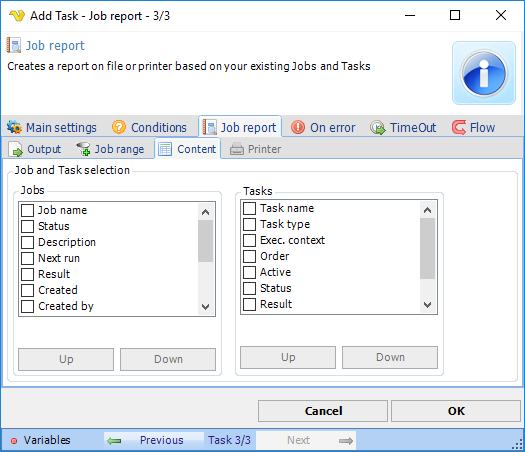Click the Job range funnel icon
Viewport: 525px width, 452px height.
pos(83,149)
